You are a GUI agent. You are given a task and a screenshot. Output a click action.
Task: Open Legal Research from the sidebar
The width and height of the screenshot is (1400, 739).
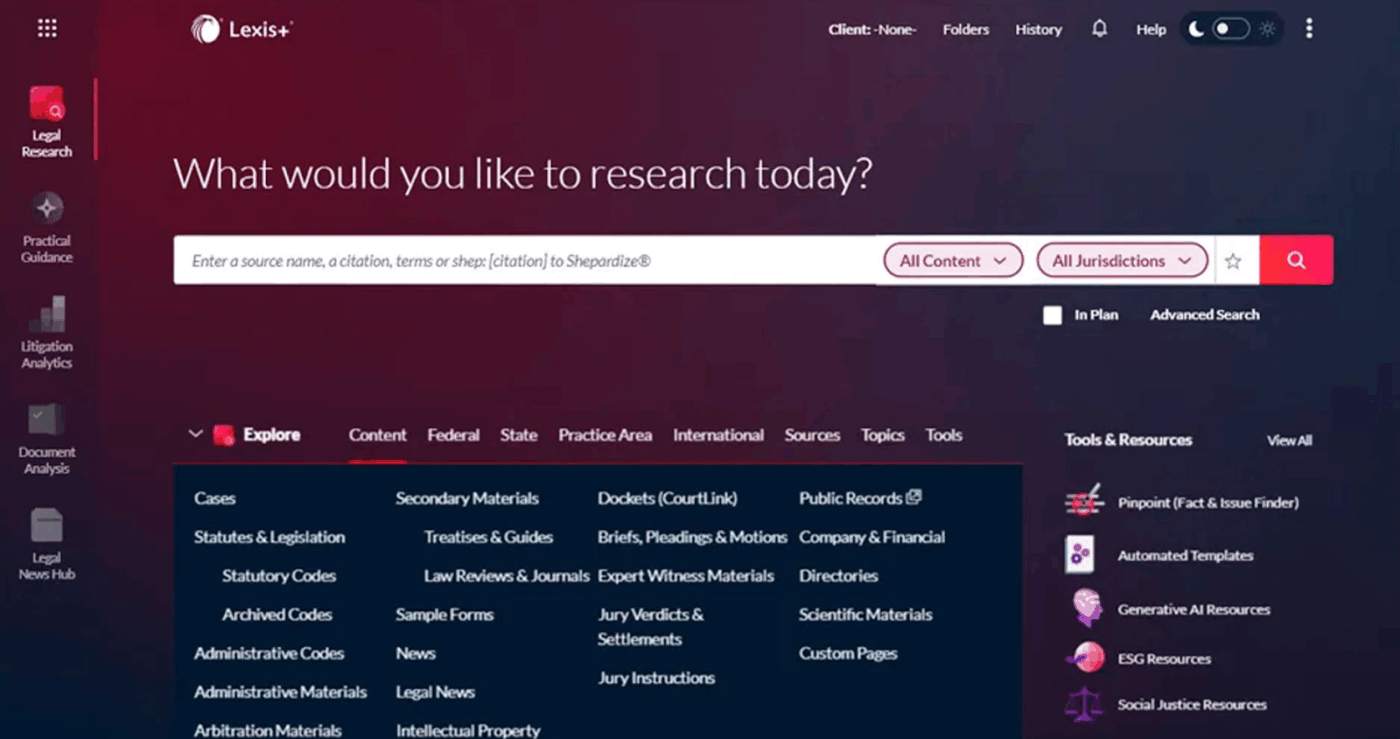point(47,122)
